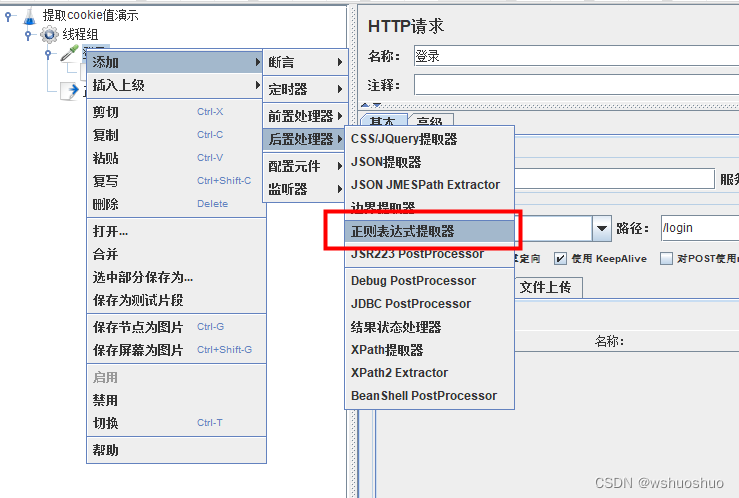The height and width of the screenshot is (498, 739).
Task: Choose 复制 from the context menu
Action: pyautogui.click(x=176, y=135)
